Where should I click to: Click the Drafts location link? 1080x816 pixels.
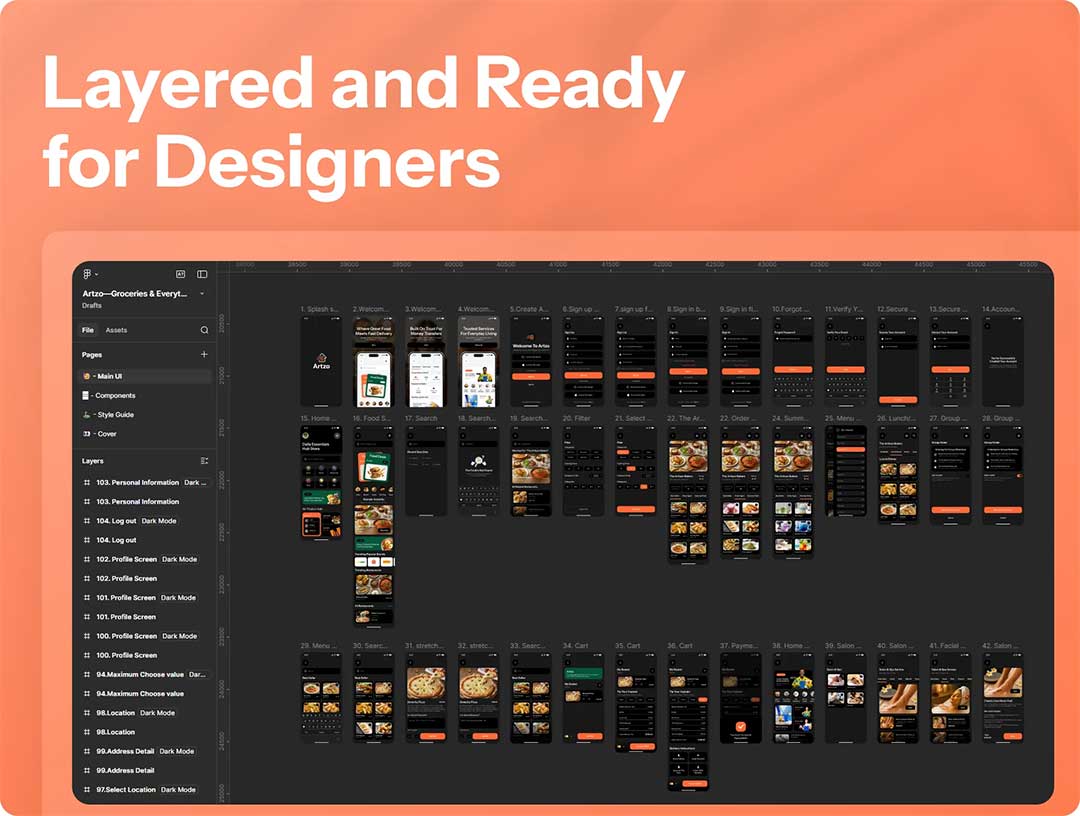92,306
